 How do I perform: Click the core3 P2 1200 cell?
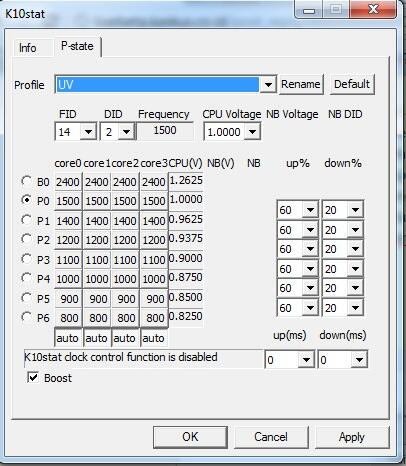point(154,240)
